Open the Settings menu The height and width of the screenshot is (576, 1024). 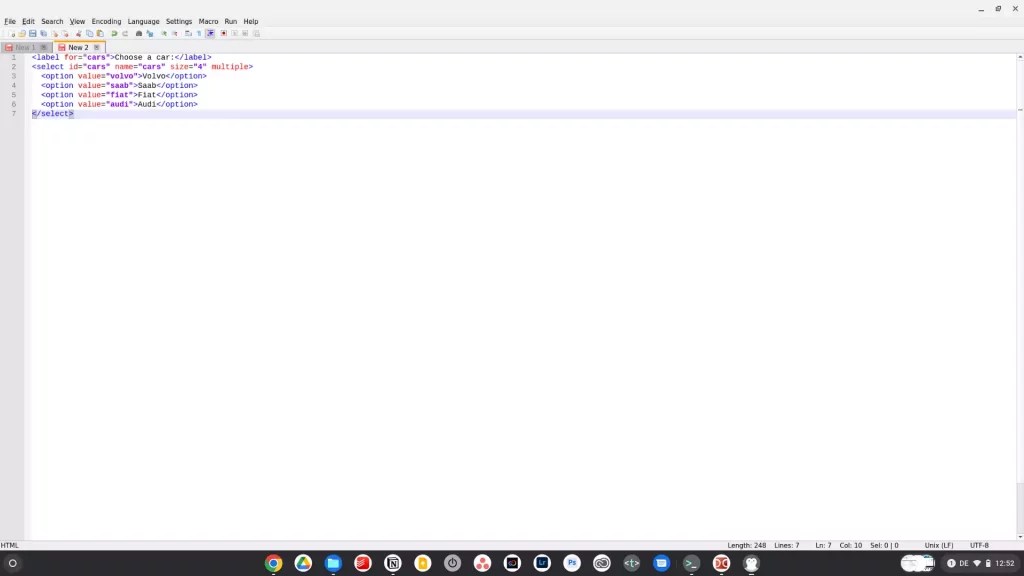[x=178, y=21]
